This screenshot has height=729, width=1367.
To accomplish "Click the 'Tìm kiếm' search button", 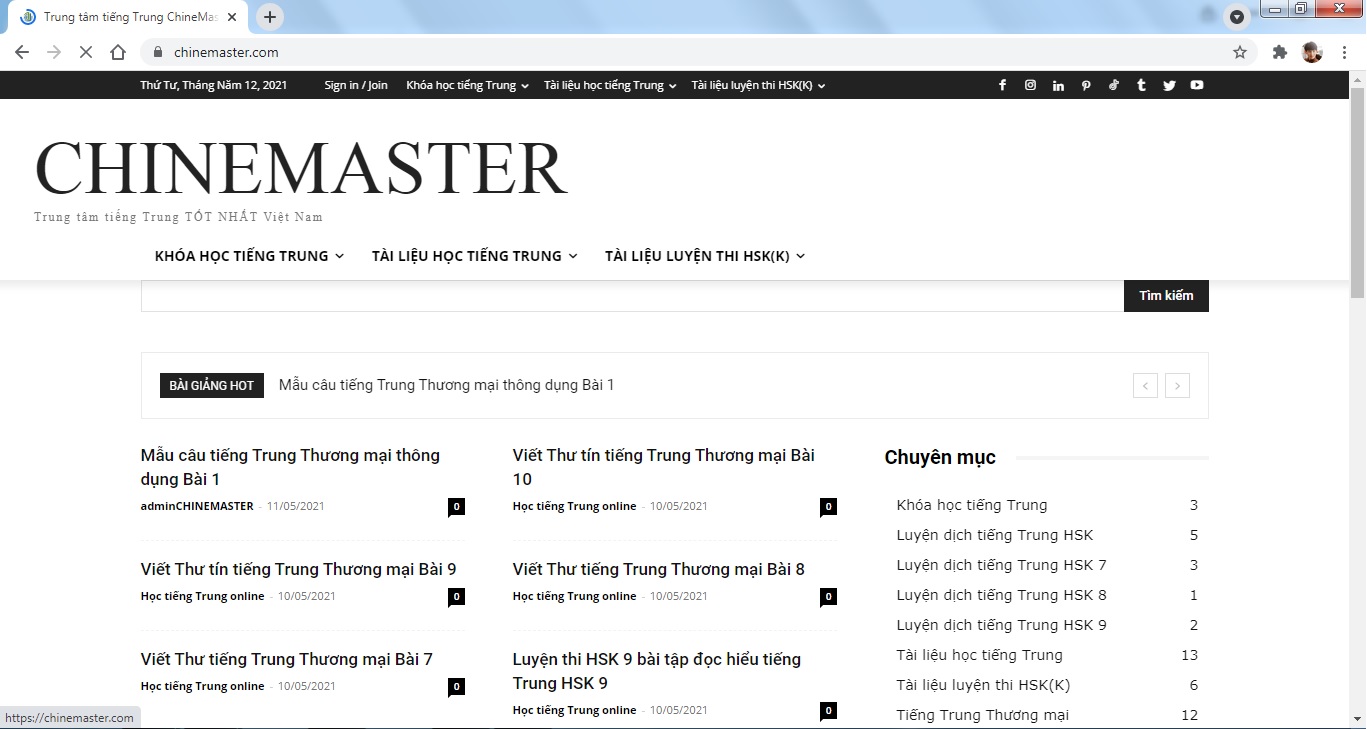I will [x=1166, y=296].
